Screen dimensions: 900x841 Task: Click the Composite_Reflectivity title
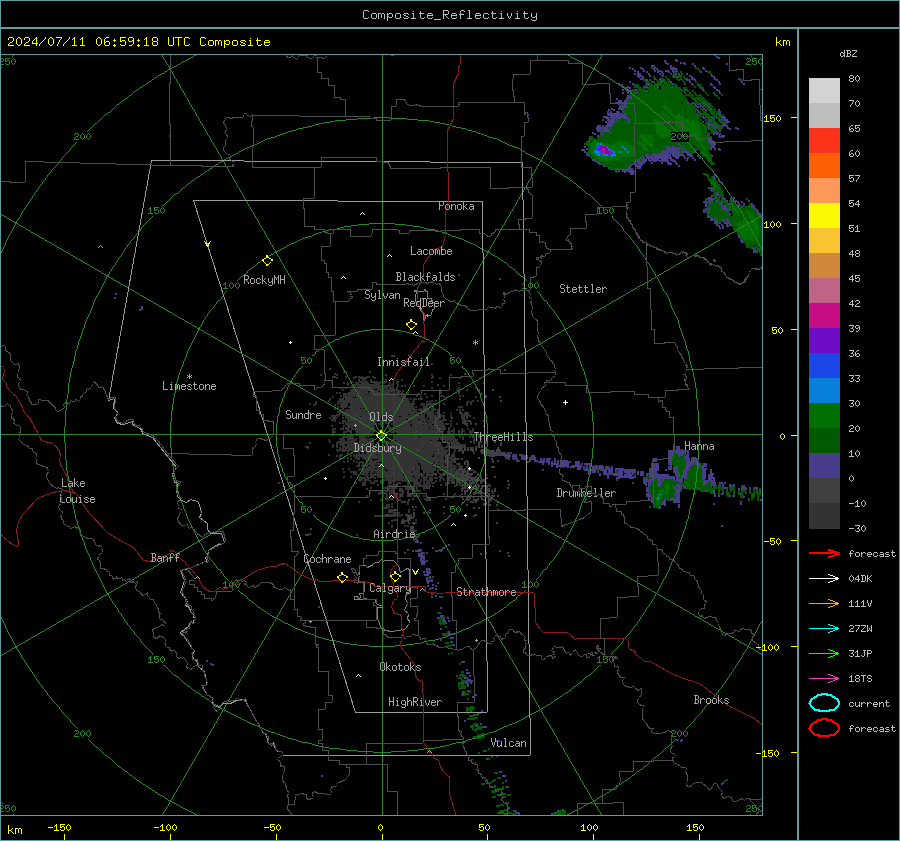(449, 15)
